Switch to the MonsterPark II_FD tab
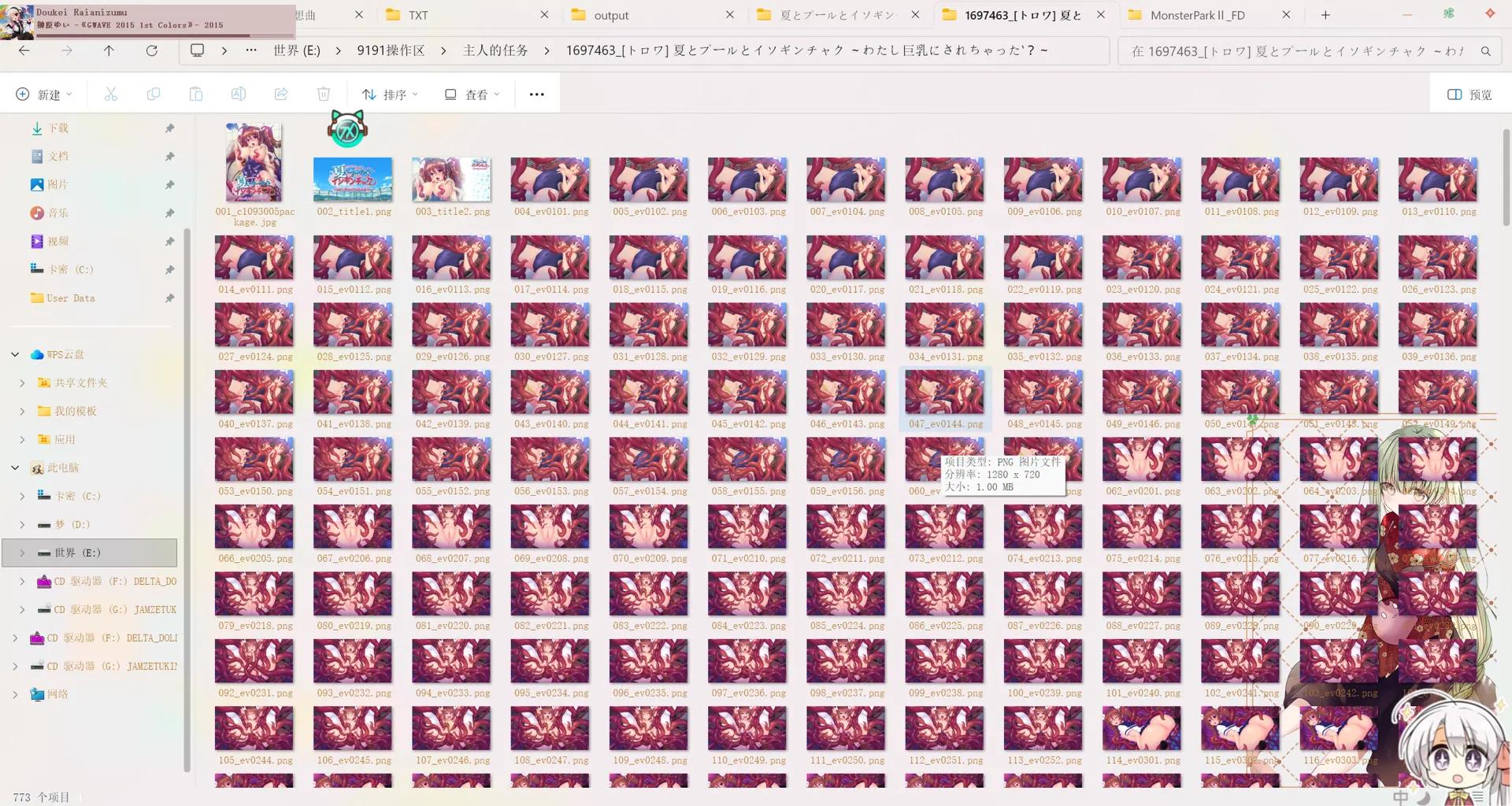The width and height of the screenshot is (1512, 806). click(x=1209, y=15)
